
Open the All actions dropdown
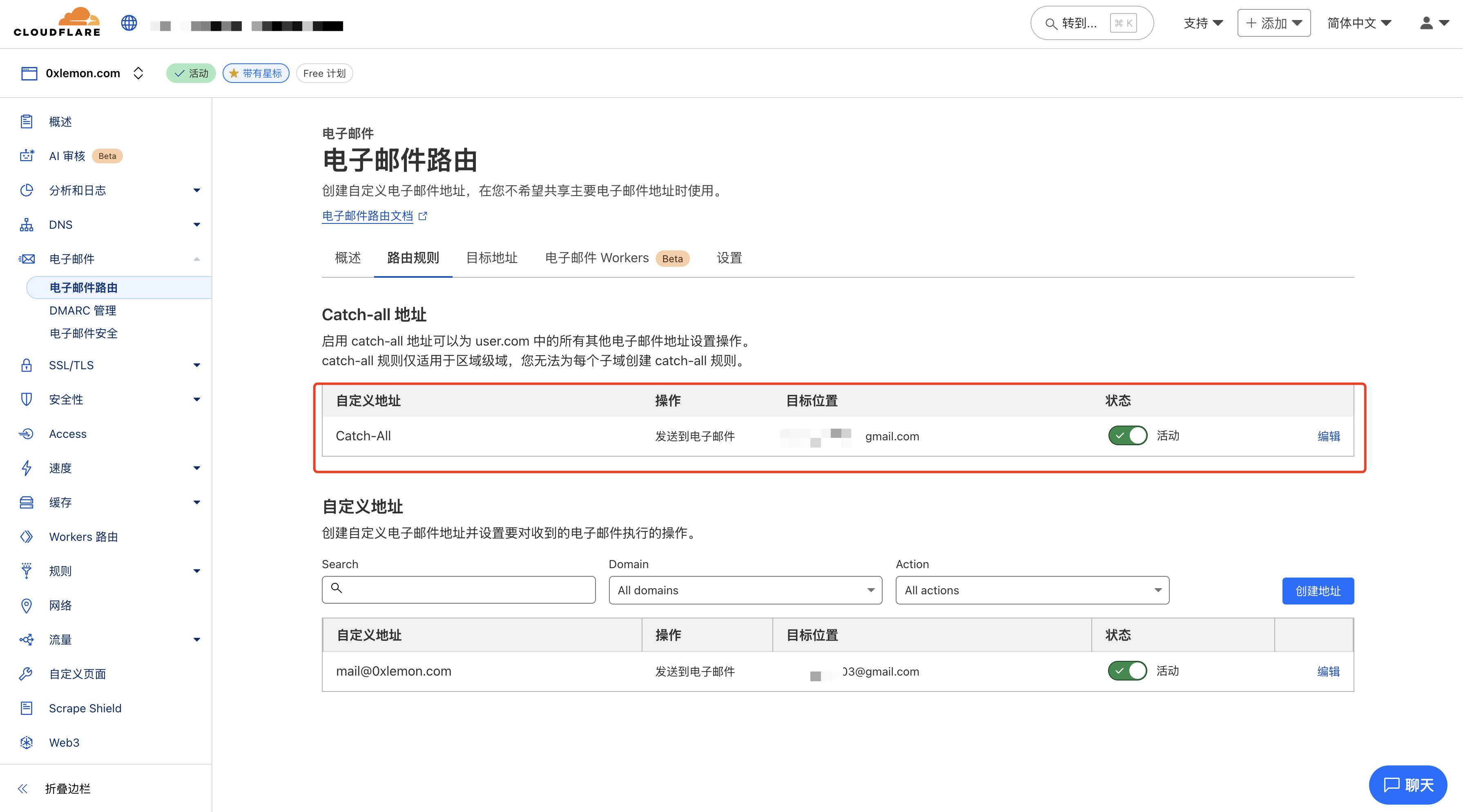click(1032, 590)
